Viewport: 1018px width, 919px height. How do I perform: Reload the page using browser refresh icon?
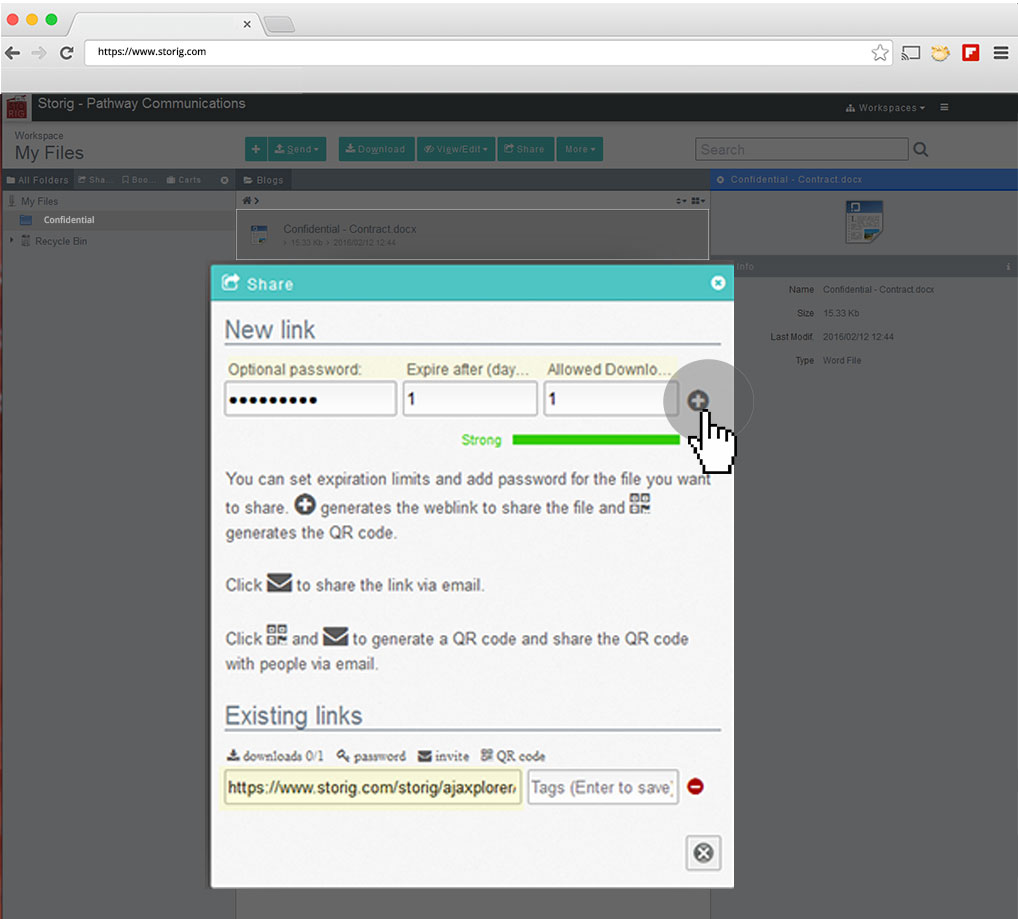(x=67, y=53)
